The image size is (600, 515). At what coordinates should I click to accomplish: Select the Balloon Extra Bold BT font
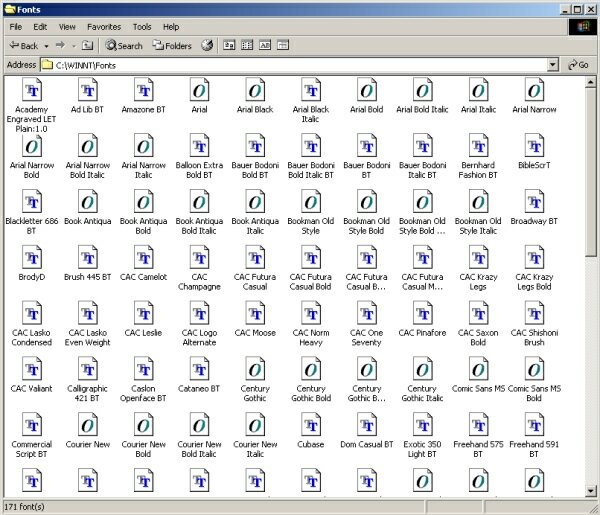[199, 147]
